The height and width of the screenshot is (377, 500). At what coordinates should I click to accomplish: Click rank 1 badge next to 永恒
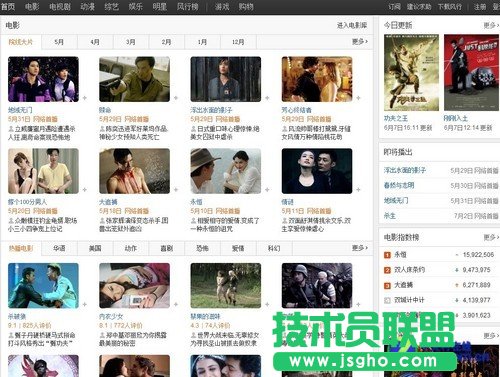387,255
